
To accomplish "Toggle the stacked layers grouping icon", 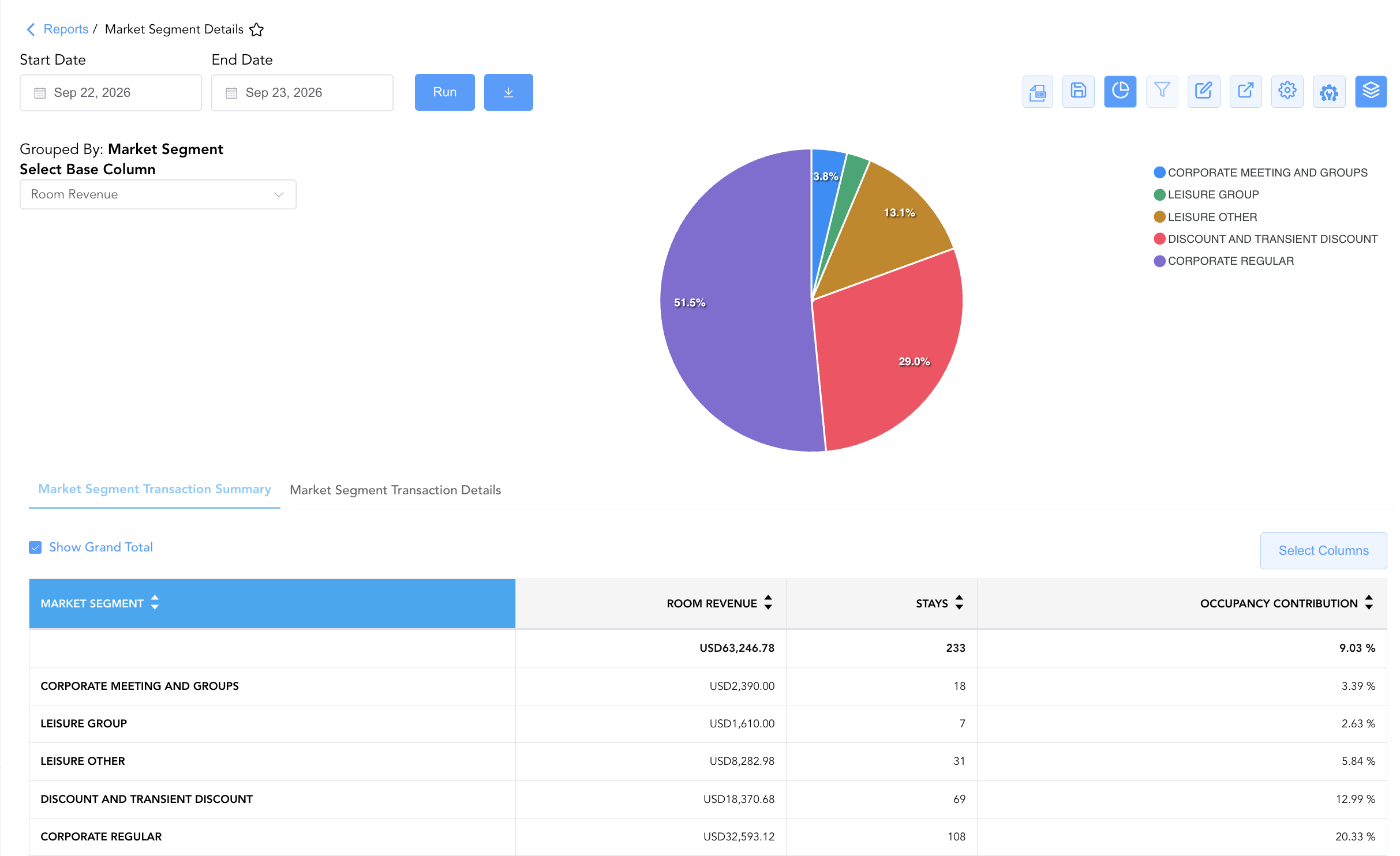I will click(x=1371, y=92).
